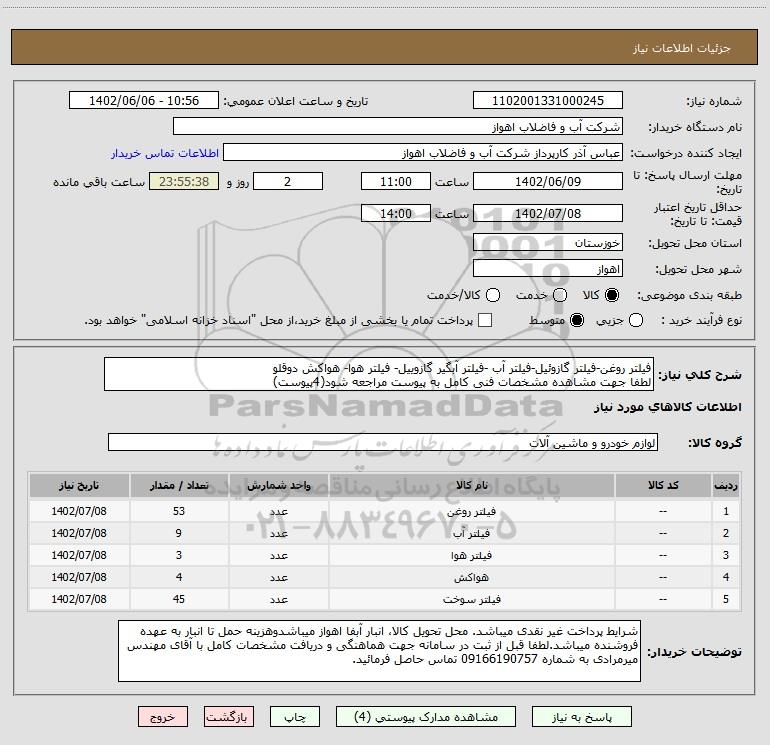The width and height of the screenshot is (770, 745).
Task: Open اطلاعات تماس خریدار link
Action: 165,153
